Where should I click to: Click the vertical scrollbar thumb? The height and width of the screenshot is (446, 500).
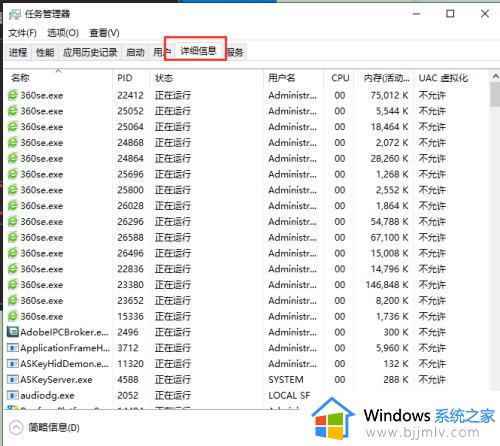pyautogui.click(x=495, y=95)
